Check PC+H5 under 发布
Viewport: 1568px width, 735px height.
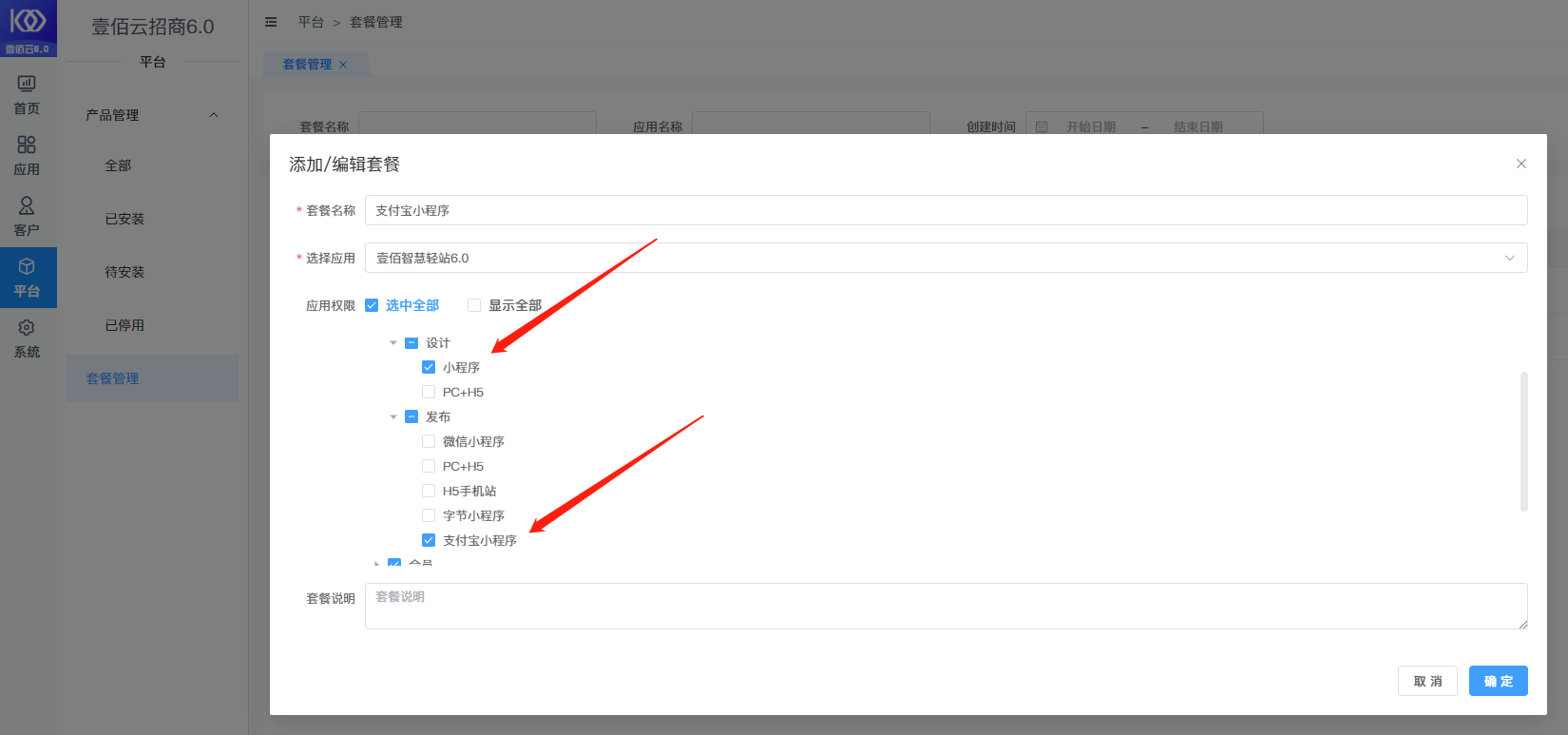pyautogui.click(x=429, y=467)
